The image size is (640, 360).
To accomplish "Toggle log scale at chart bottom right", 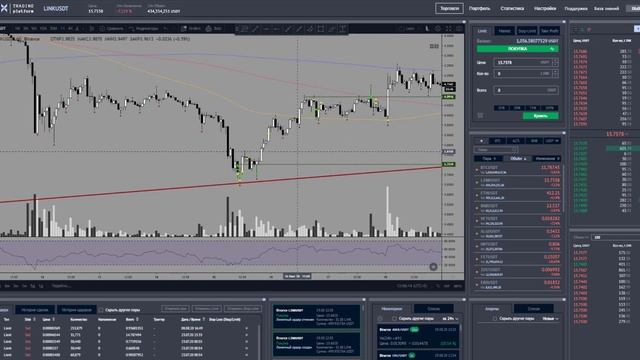I will [x=447, y=286].
